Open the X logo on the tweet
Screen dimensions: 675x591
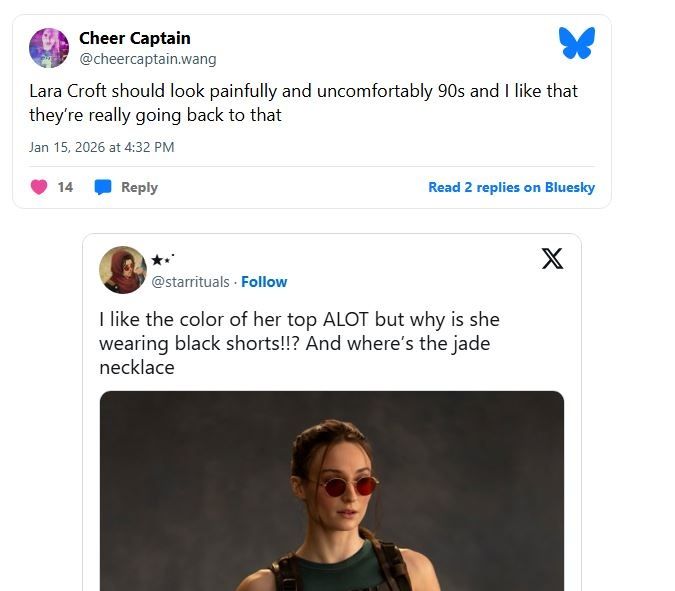tap(552, 259)
